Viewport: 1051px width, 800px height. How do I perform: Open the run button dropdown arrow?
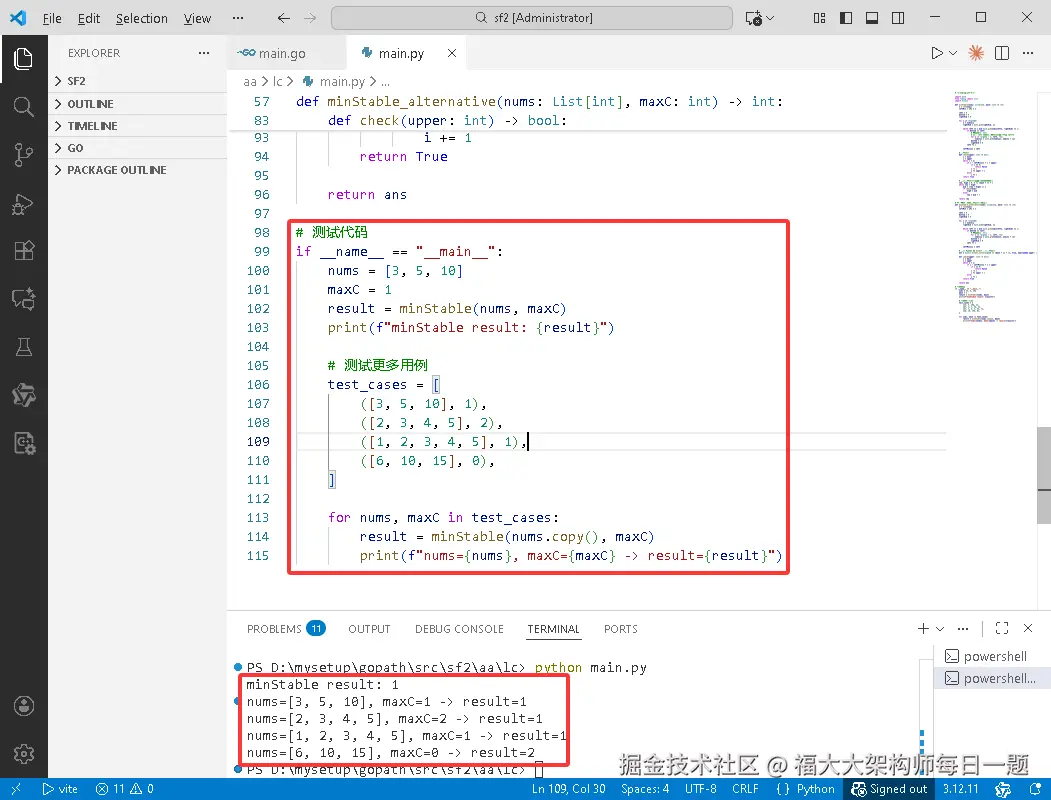(952, 53)
